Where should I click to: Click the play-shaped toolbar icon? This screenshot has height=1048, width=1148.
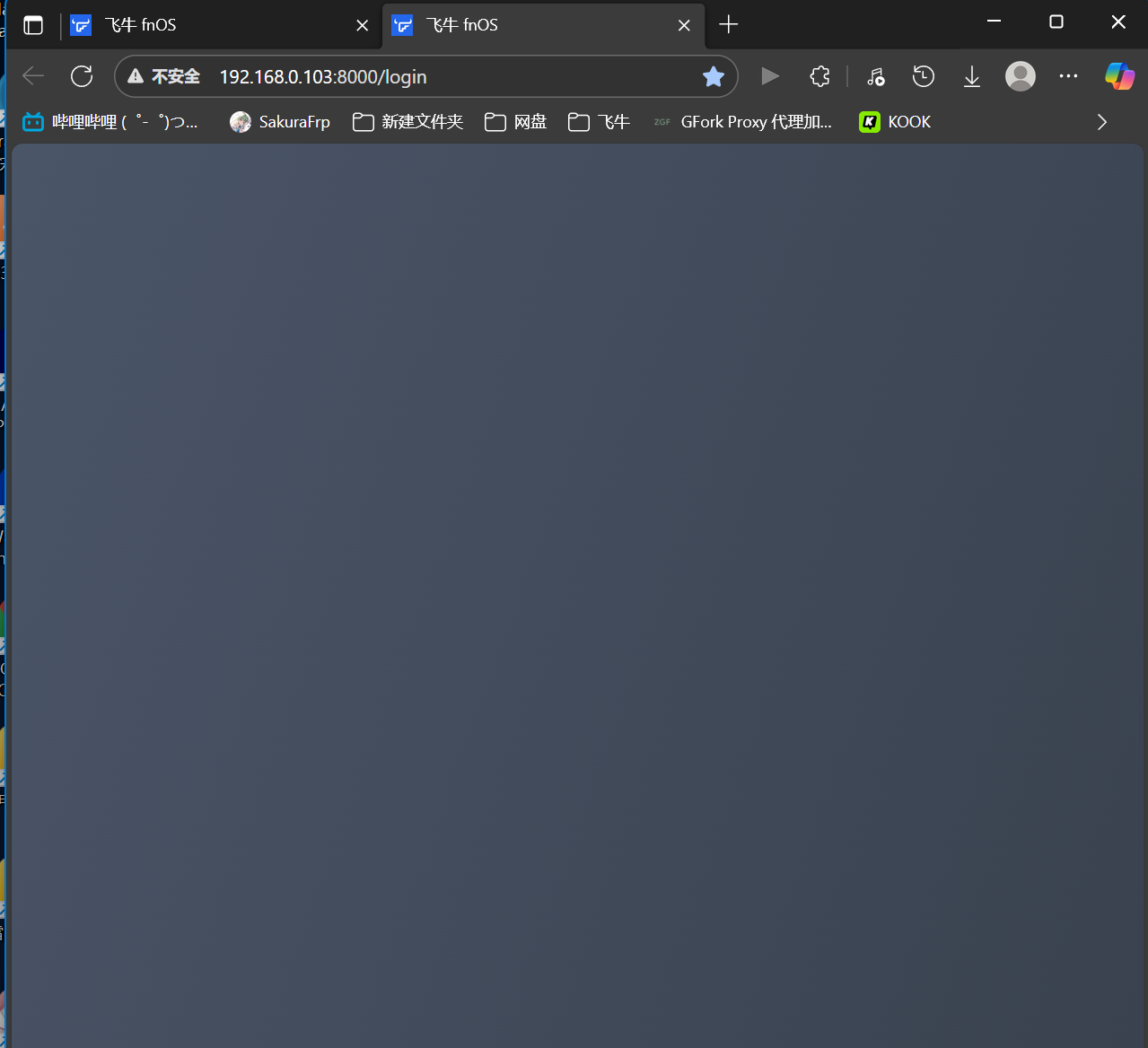coord(770,76)
